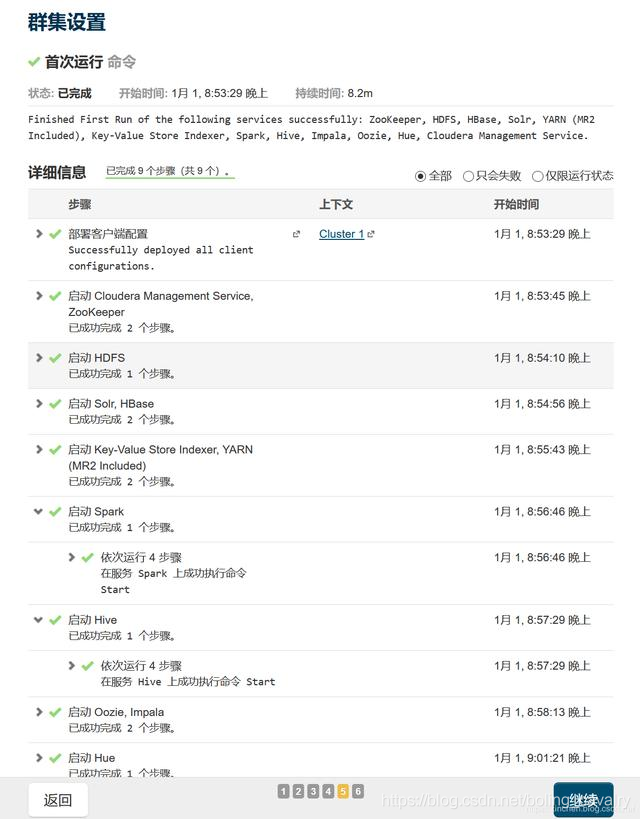Select the 只会失败 radio button
Image resolution: width=640 pixels, height=819 pixels.
(x=468, y=177)
